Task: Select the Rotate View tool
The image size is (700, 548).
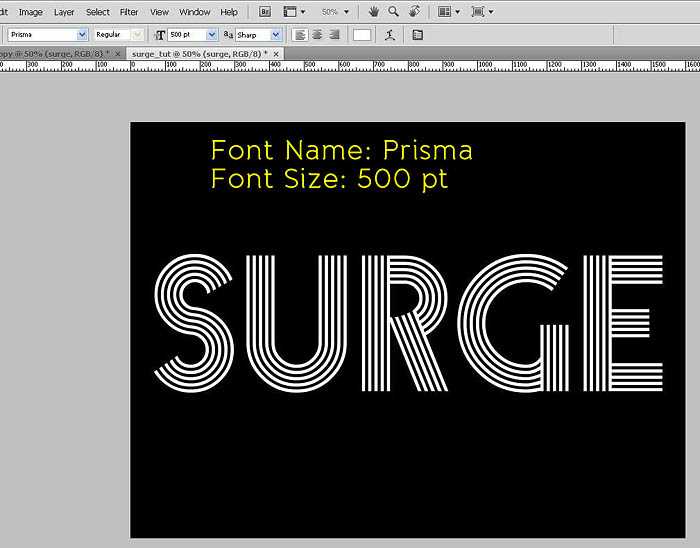Action: (413, 12)
